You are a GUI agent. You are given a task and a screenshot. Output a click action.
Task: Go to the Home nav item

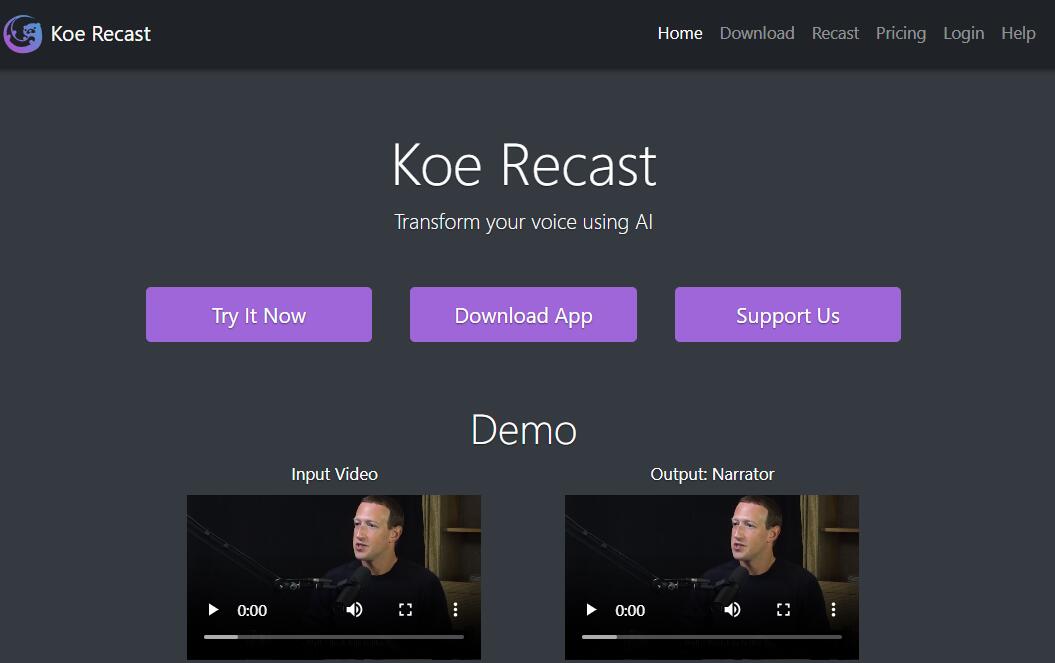680,34
